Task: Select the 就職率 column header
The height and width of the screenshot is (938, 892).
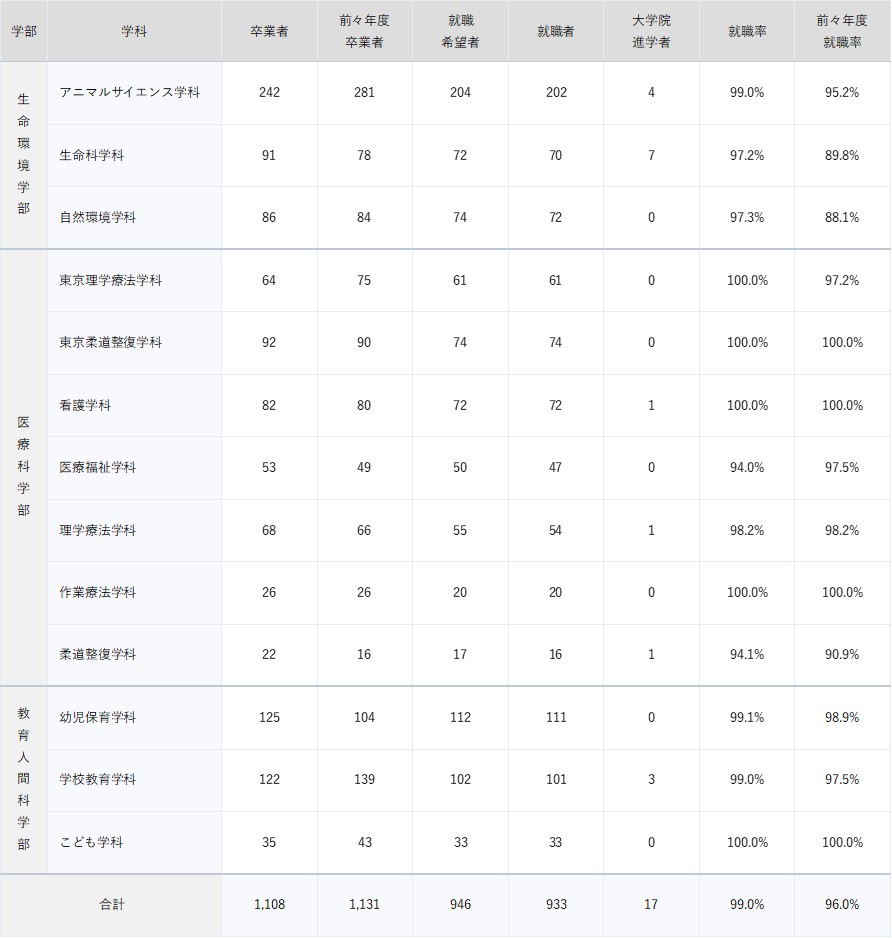Action: [x=747, y=31]
